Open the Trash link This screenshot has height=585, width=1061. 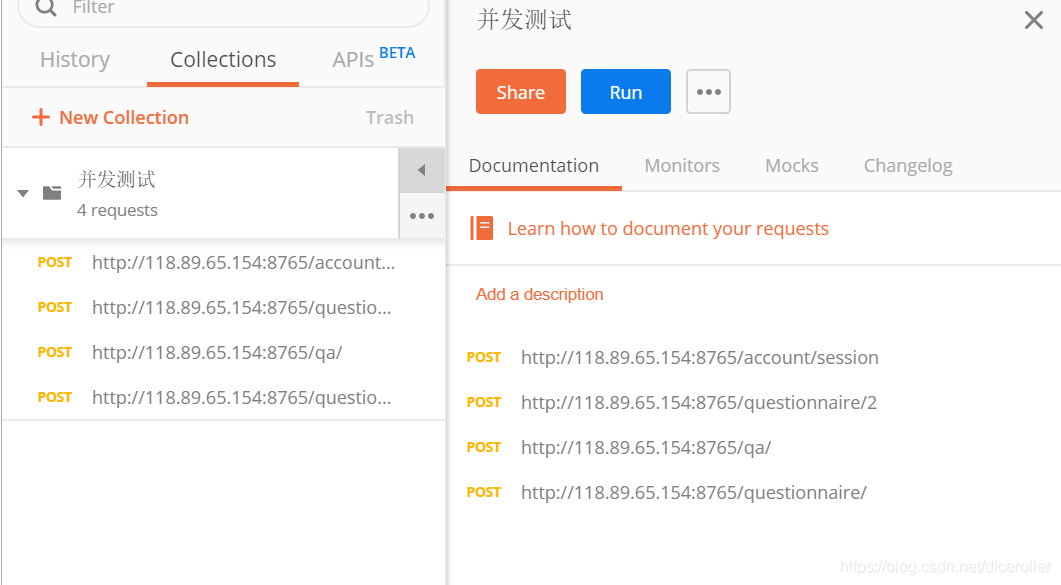[390, 118]
